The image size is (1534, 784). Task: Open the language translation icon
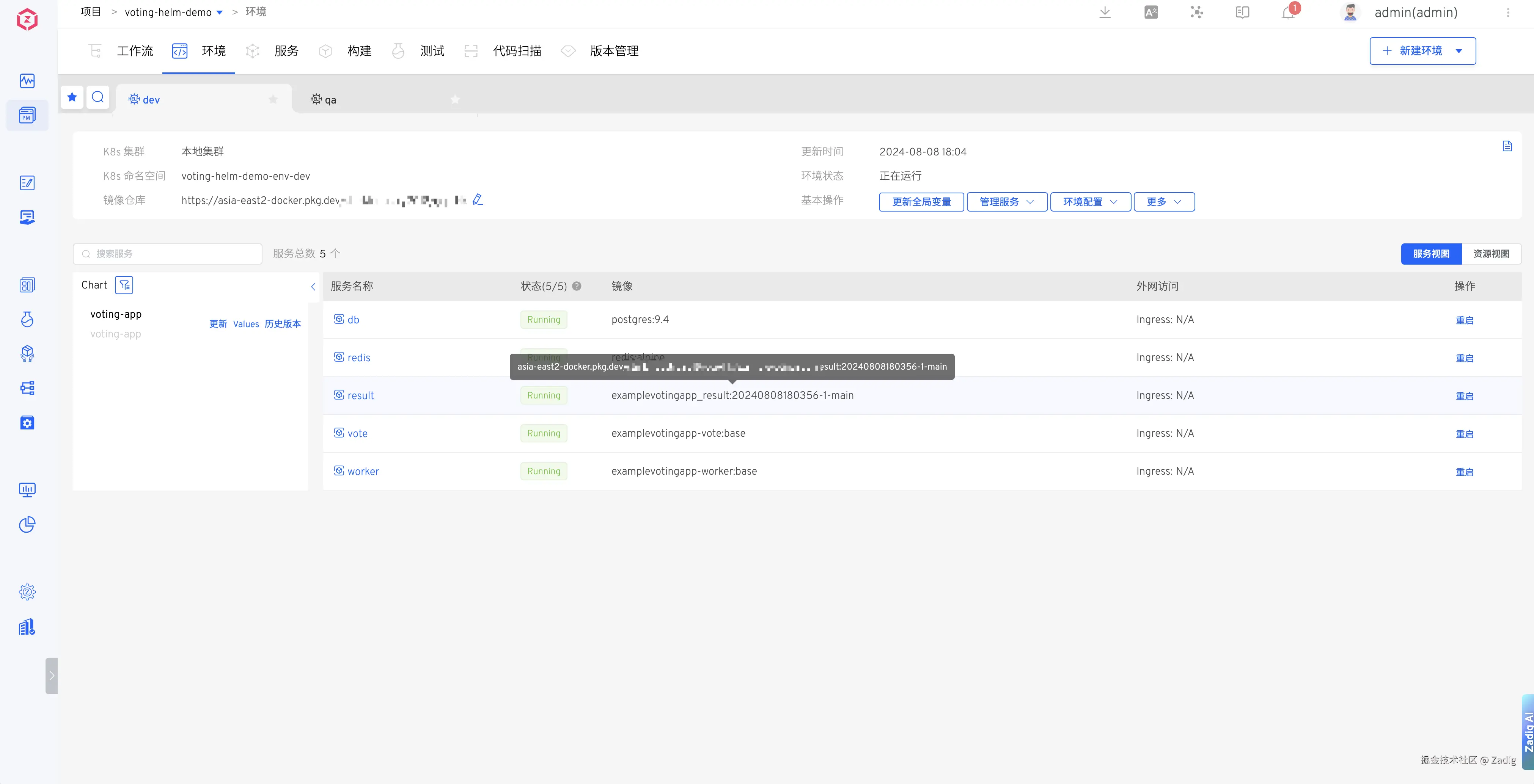pos(1150,13)
